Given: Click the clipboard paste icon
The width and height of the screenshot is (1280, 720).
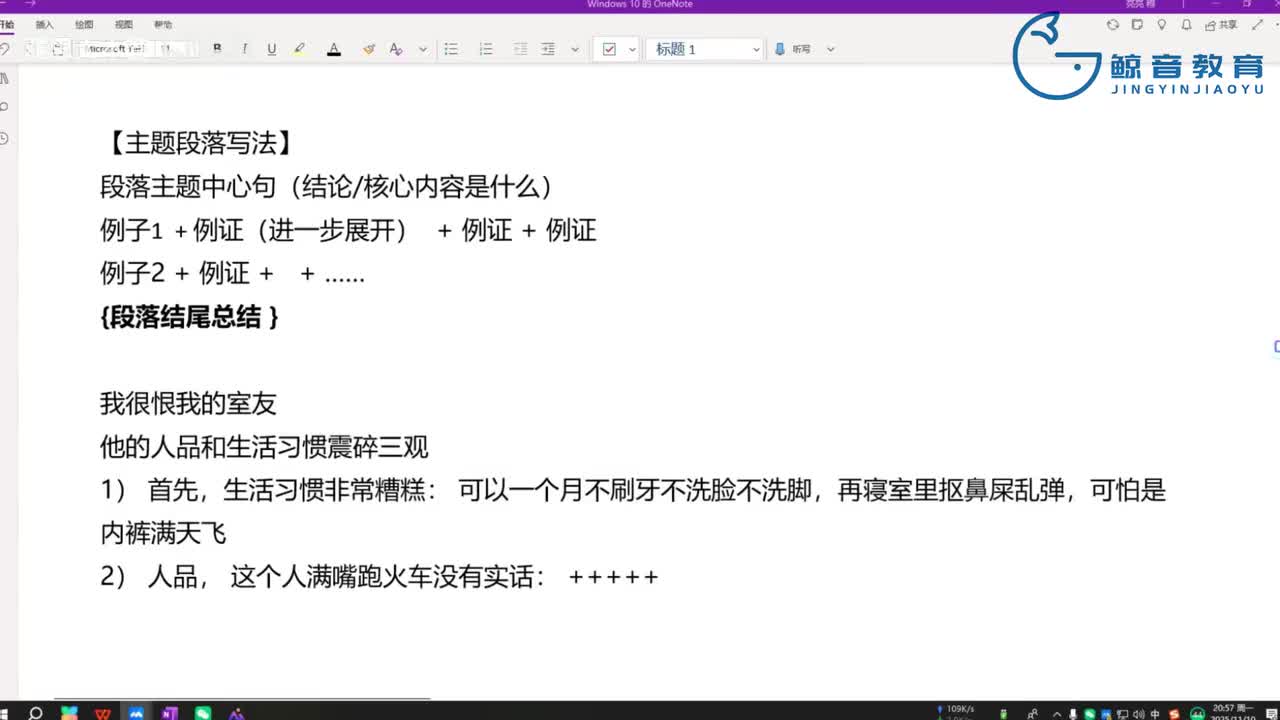Looking at the screenshot, I should point(58,48).
